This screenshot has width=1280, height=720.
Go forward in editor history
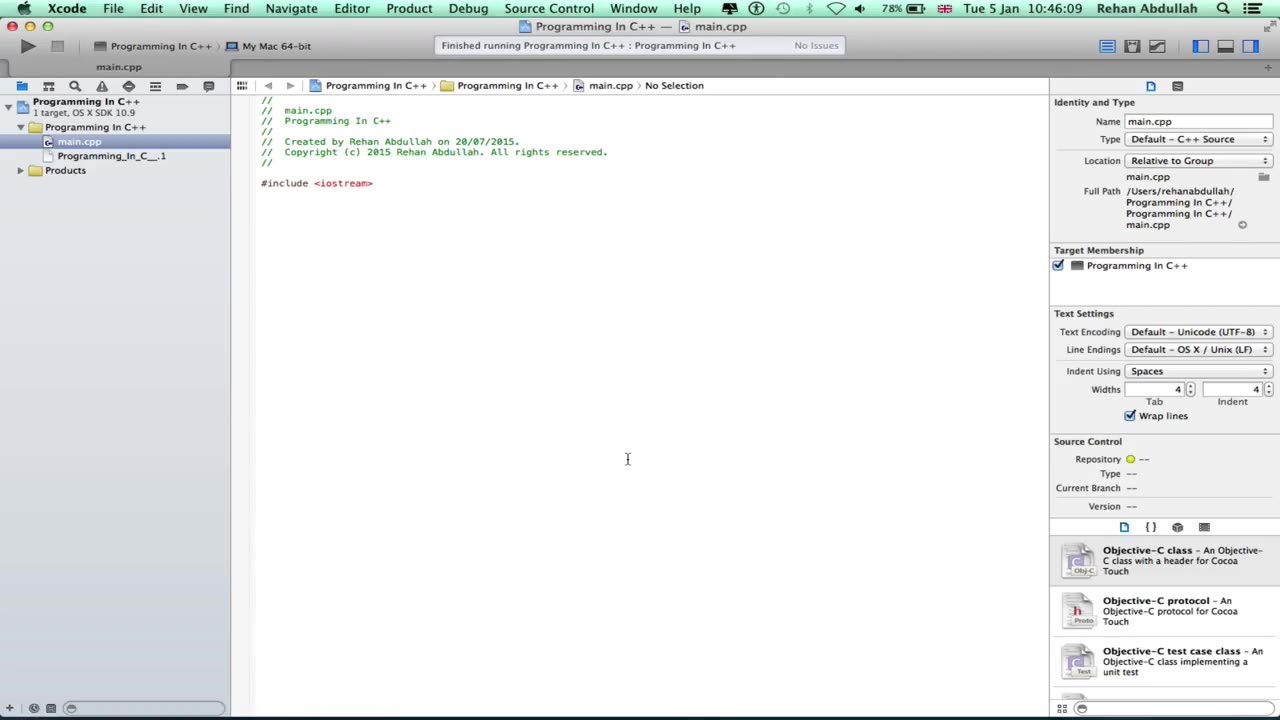point(290,86)
